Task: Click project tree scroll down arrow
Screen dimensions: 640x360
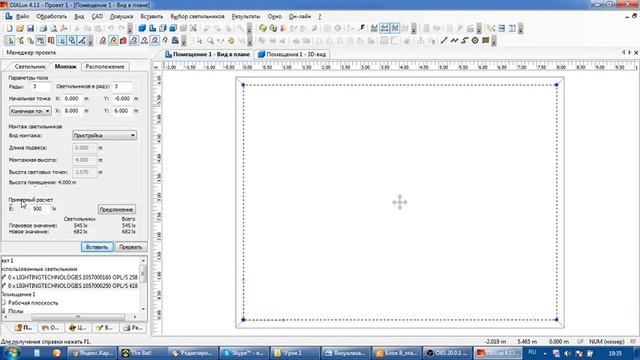Action: (143, 309)
